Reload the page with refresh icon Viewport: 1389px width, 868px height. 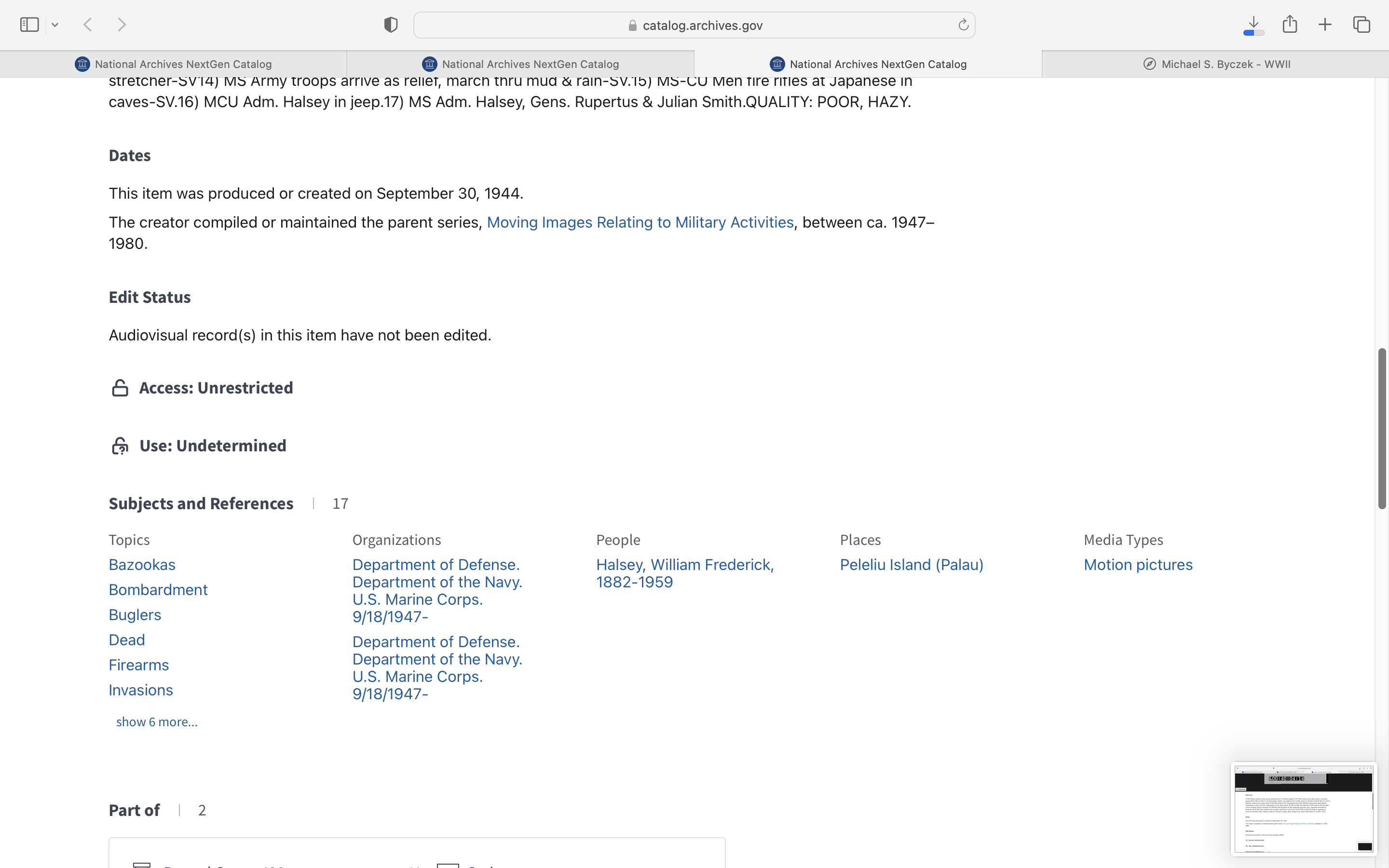pos(963,25)
